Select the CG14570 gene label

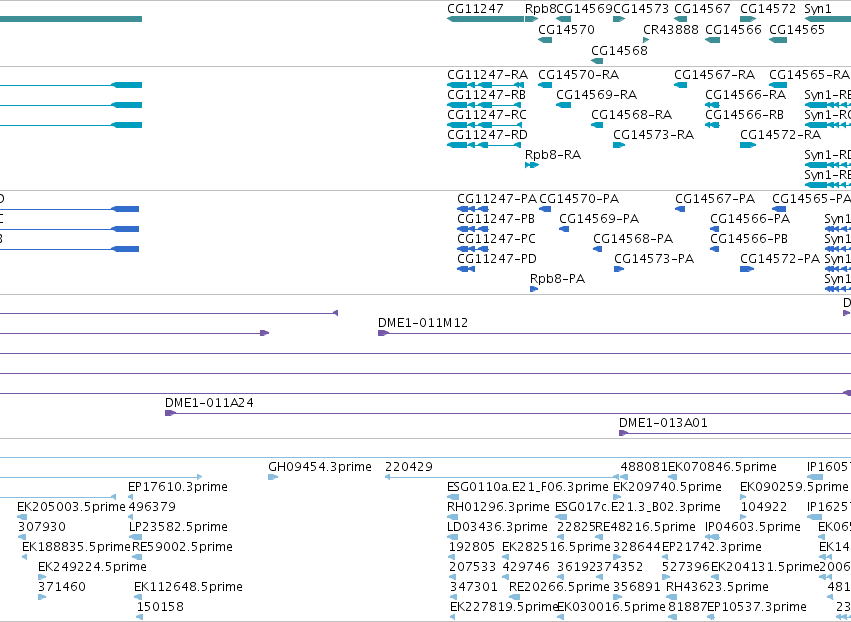(566, 29)
